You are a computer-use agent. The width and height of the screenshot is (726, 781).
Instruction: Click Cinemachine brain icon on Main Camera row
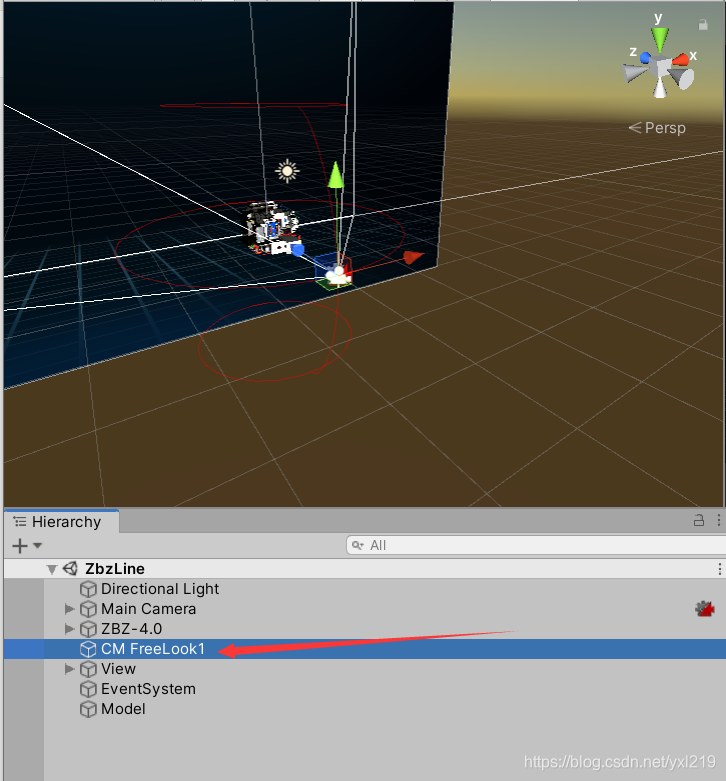click(705, 609)
